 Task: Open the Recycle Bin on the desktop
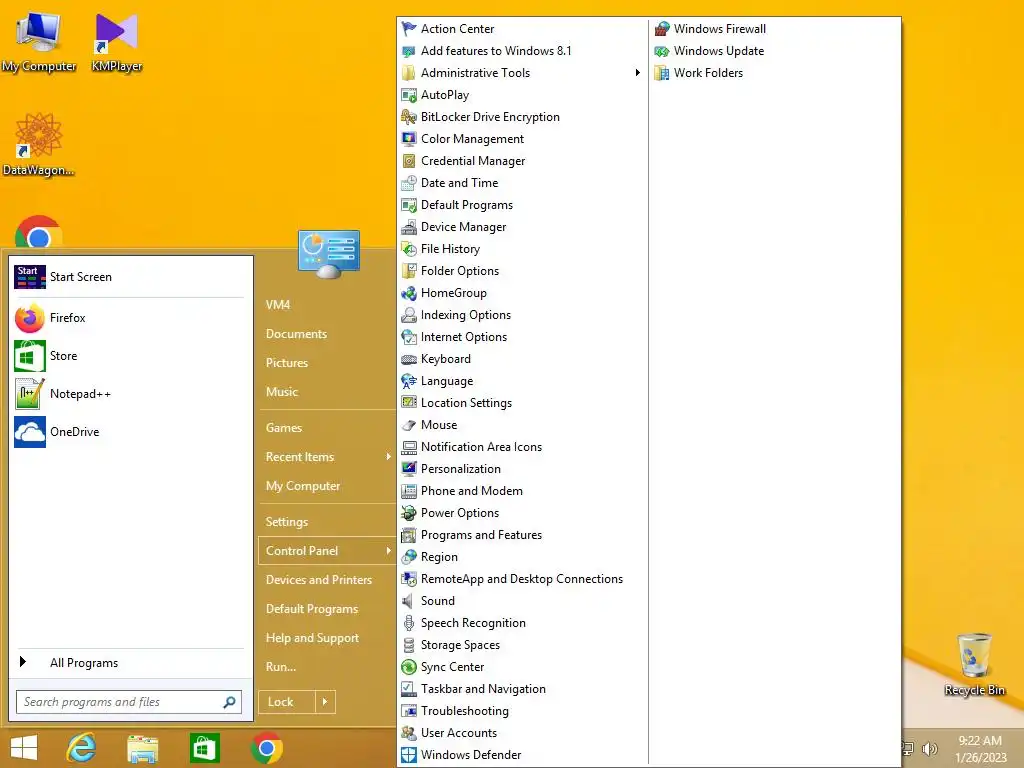(974, 664)
